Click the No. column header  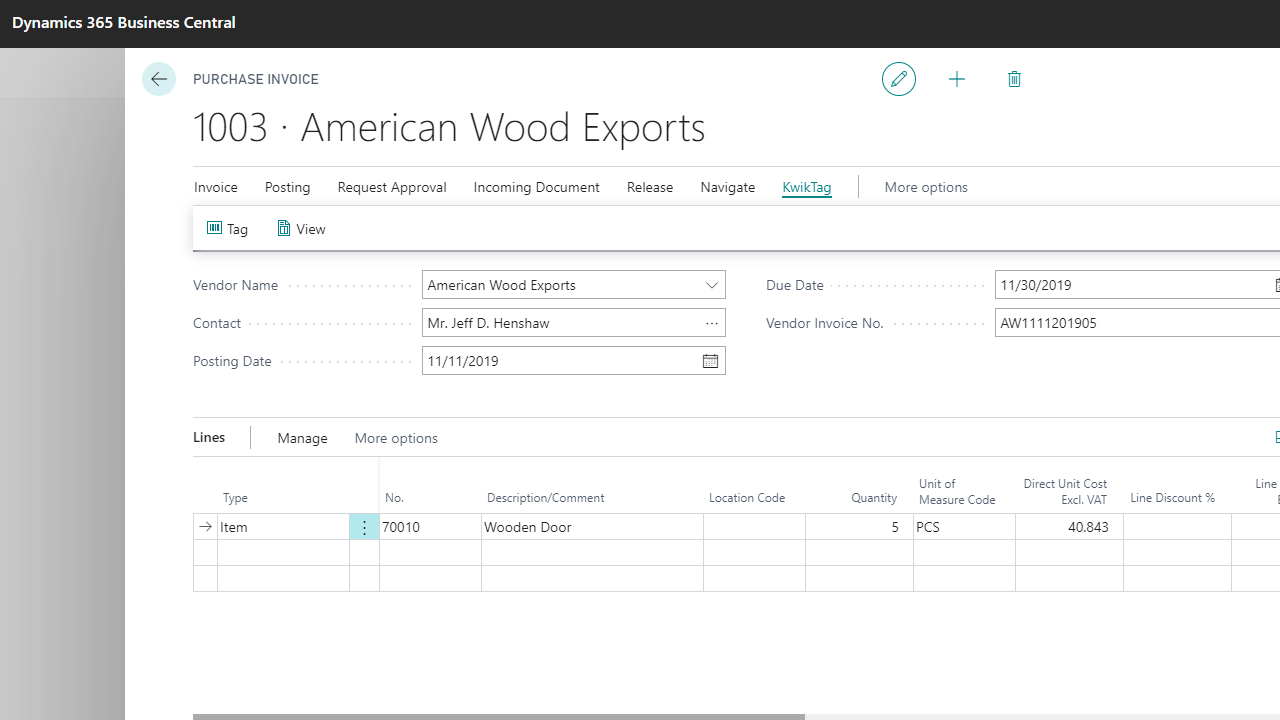click(394, 498)
